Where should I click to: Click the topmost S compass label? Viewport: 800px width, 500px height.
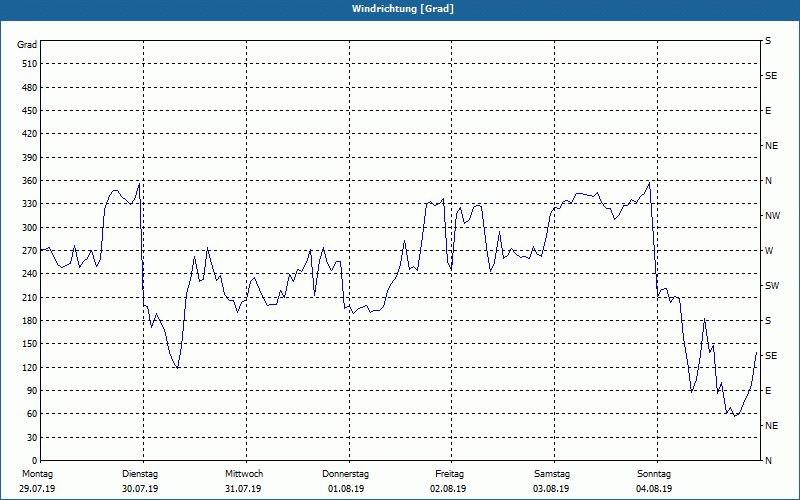pyautogui.click(x=768, y=41)
